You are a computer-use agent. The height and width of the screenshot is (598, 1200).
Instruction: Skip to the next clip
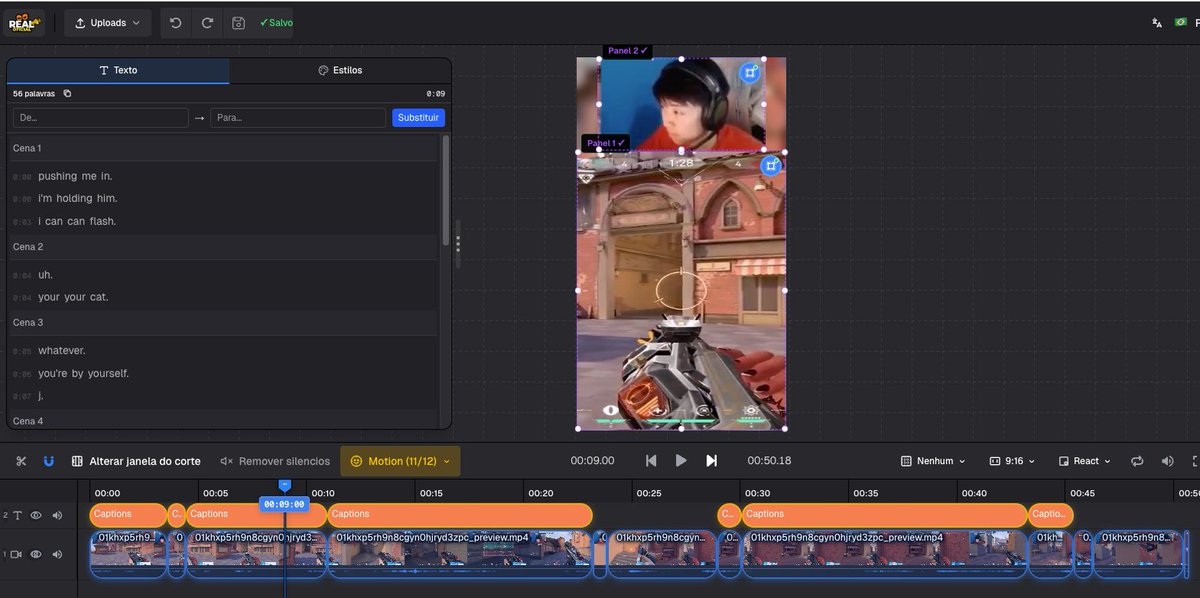click(712, 461)
